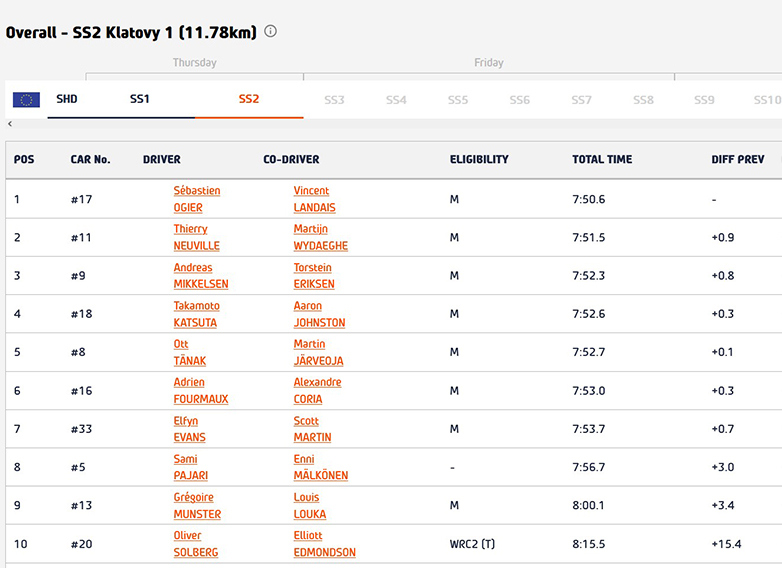The height and width of the screenshot is (568, 782).
Task: Select the SS2 stage tab
Action: coord(249,100)
